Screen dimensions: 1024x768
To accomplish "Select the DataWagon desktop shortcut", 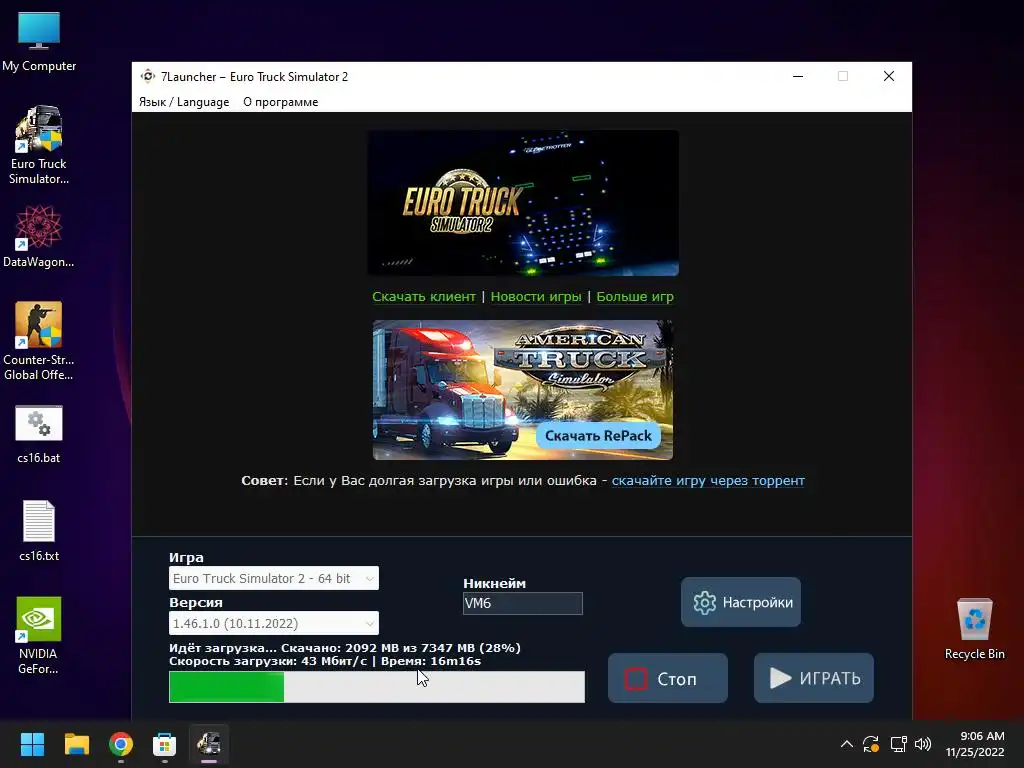I will [x=39, y=236].
